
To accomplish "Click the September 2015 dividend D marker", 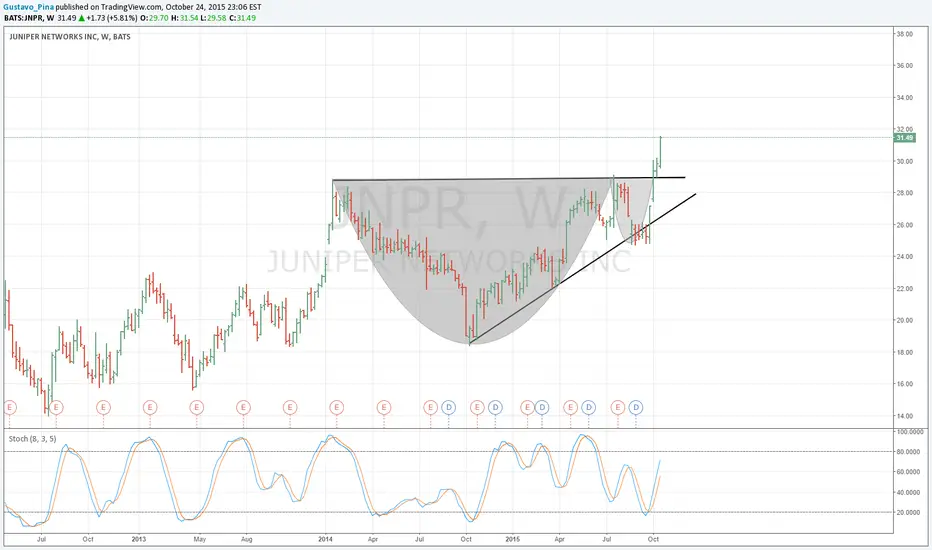I will click(635, 407).
